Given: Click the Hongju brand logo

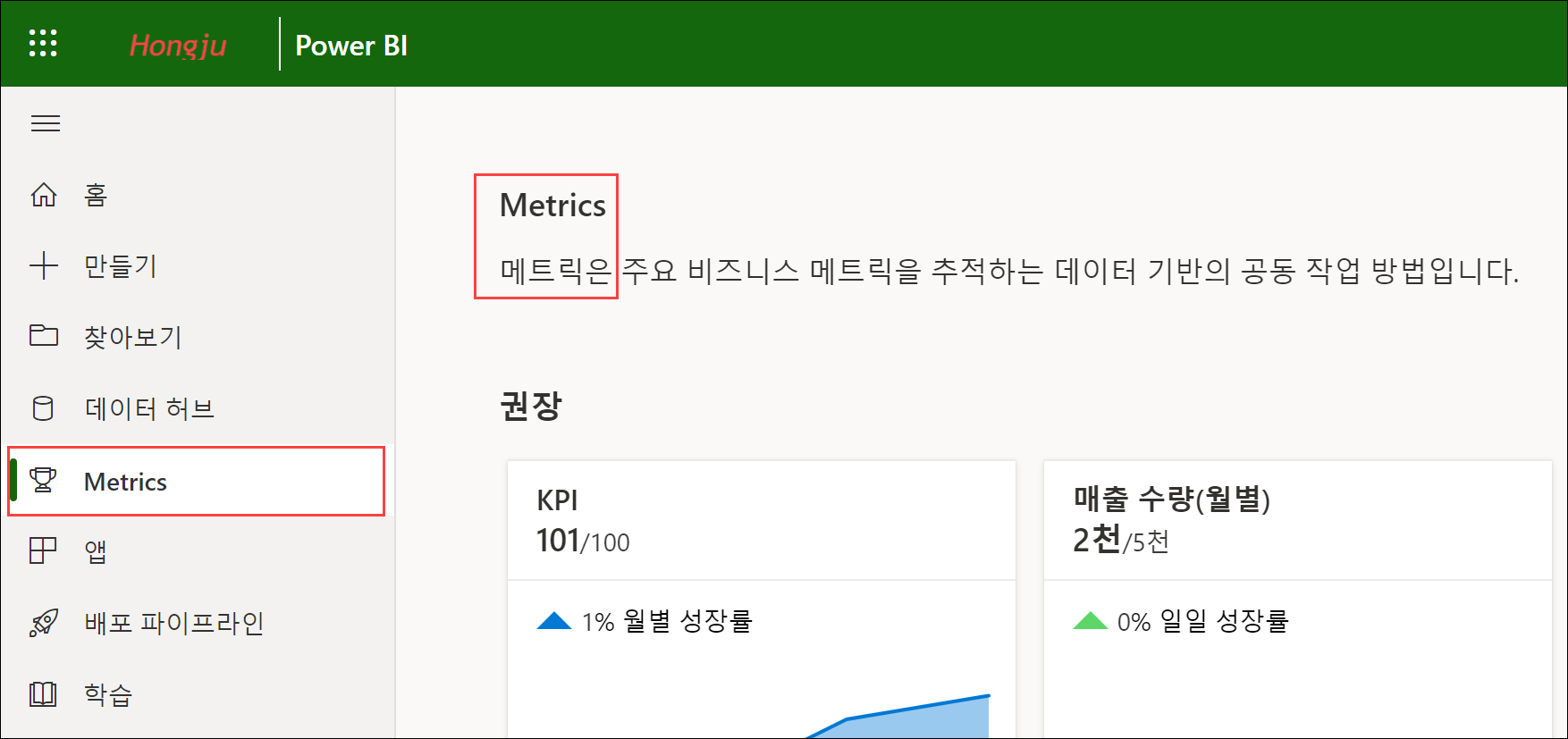Looking at the screenshot, I should (x=178, y=45).
